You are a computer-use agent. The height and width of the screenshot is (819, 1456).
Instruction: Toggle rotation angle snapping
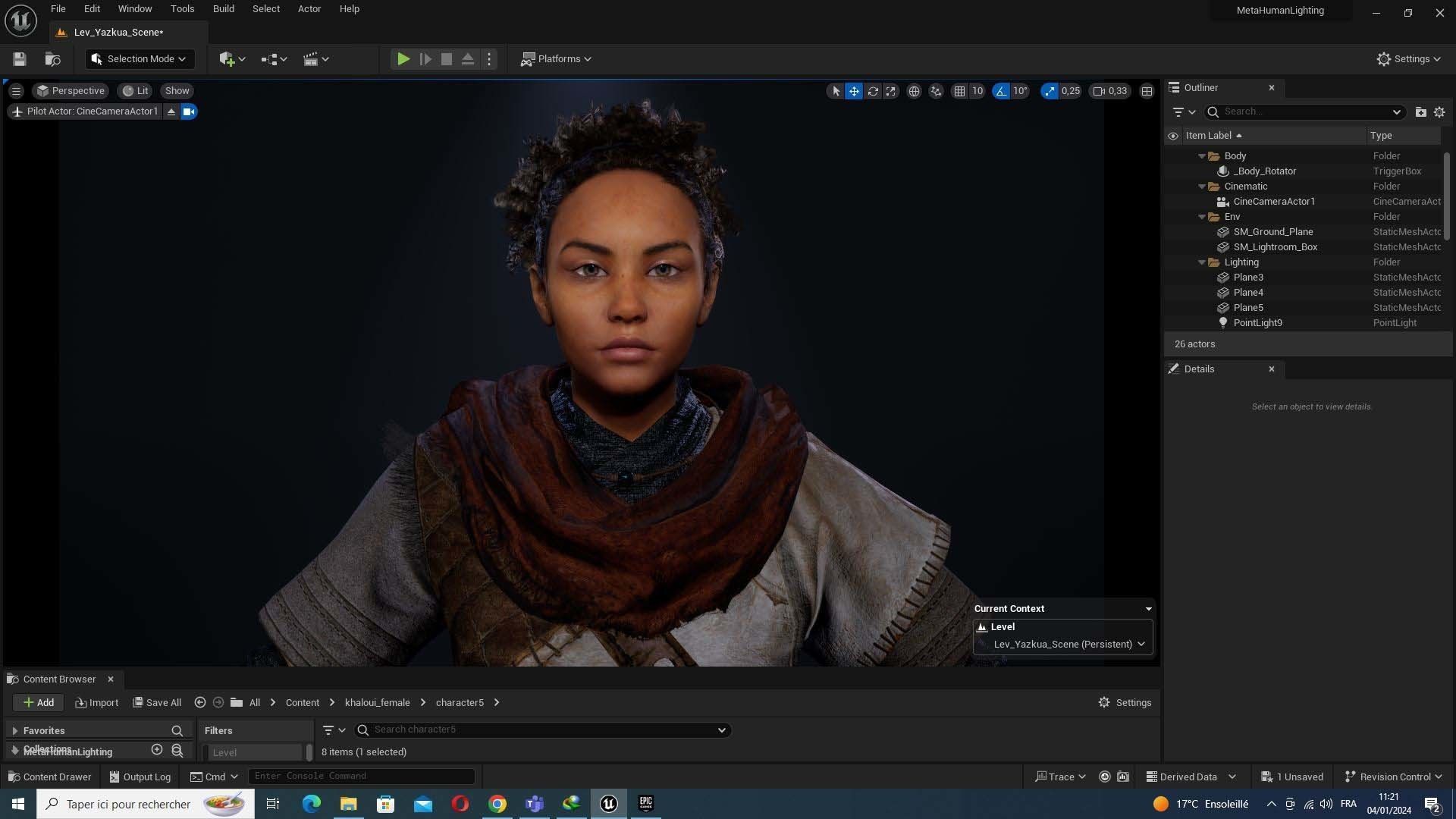point(1002,91)
